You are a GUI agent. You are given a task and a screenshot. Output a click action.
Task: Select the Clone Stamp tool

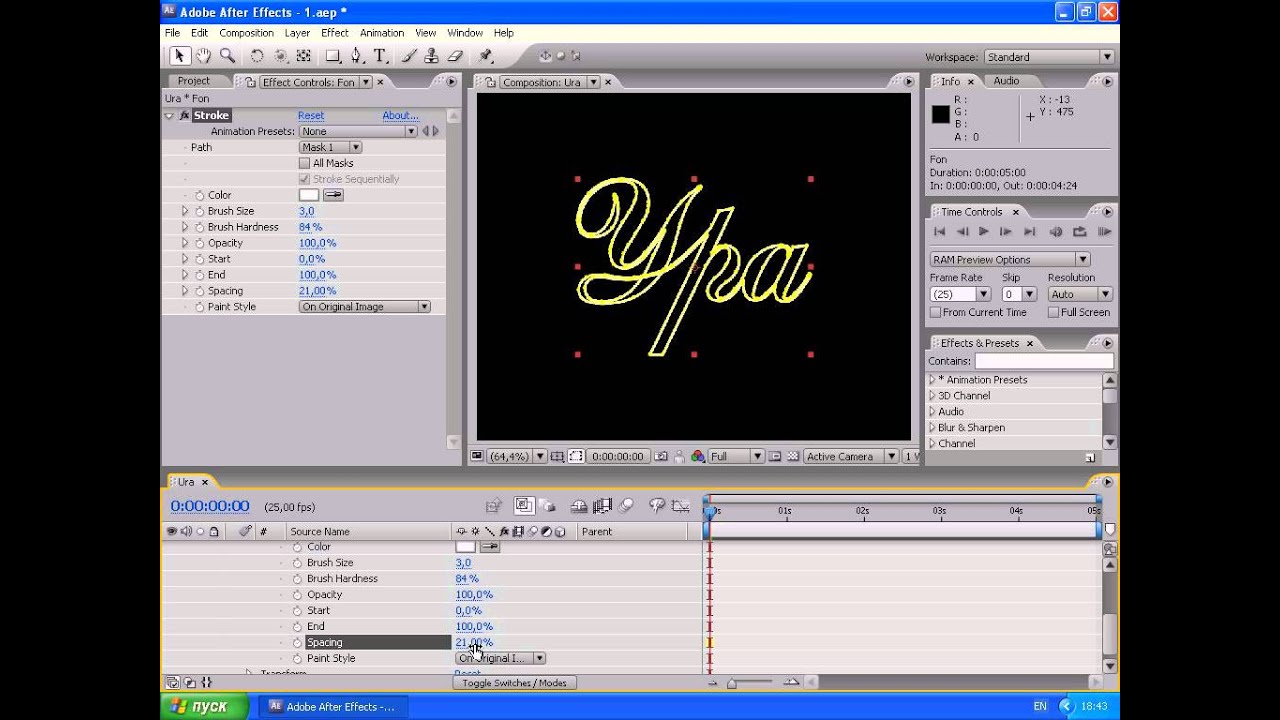(x=431, y=56)
